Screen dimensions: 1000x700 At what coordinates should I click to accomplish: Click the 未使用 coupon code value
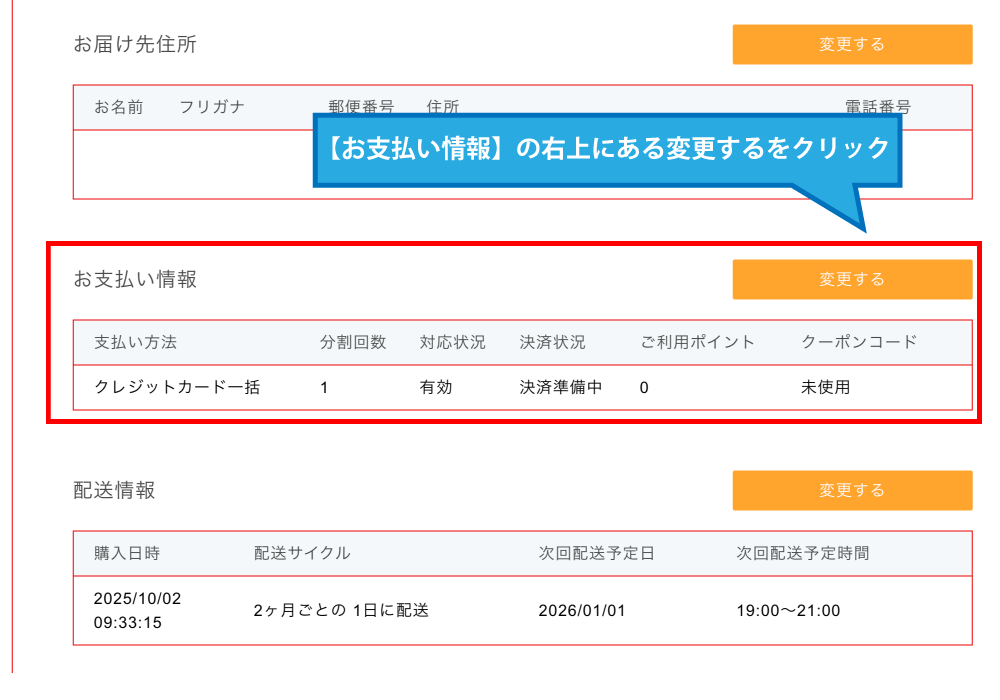pos(826,387)
